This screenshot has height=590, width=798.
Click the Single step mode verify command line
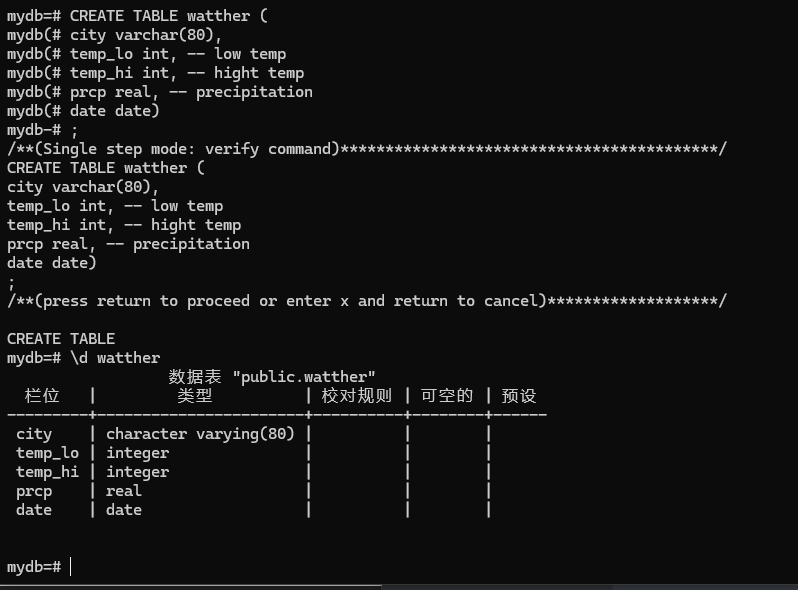(200, 149)
